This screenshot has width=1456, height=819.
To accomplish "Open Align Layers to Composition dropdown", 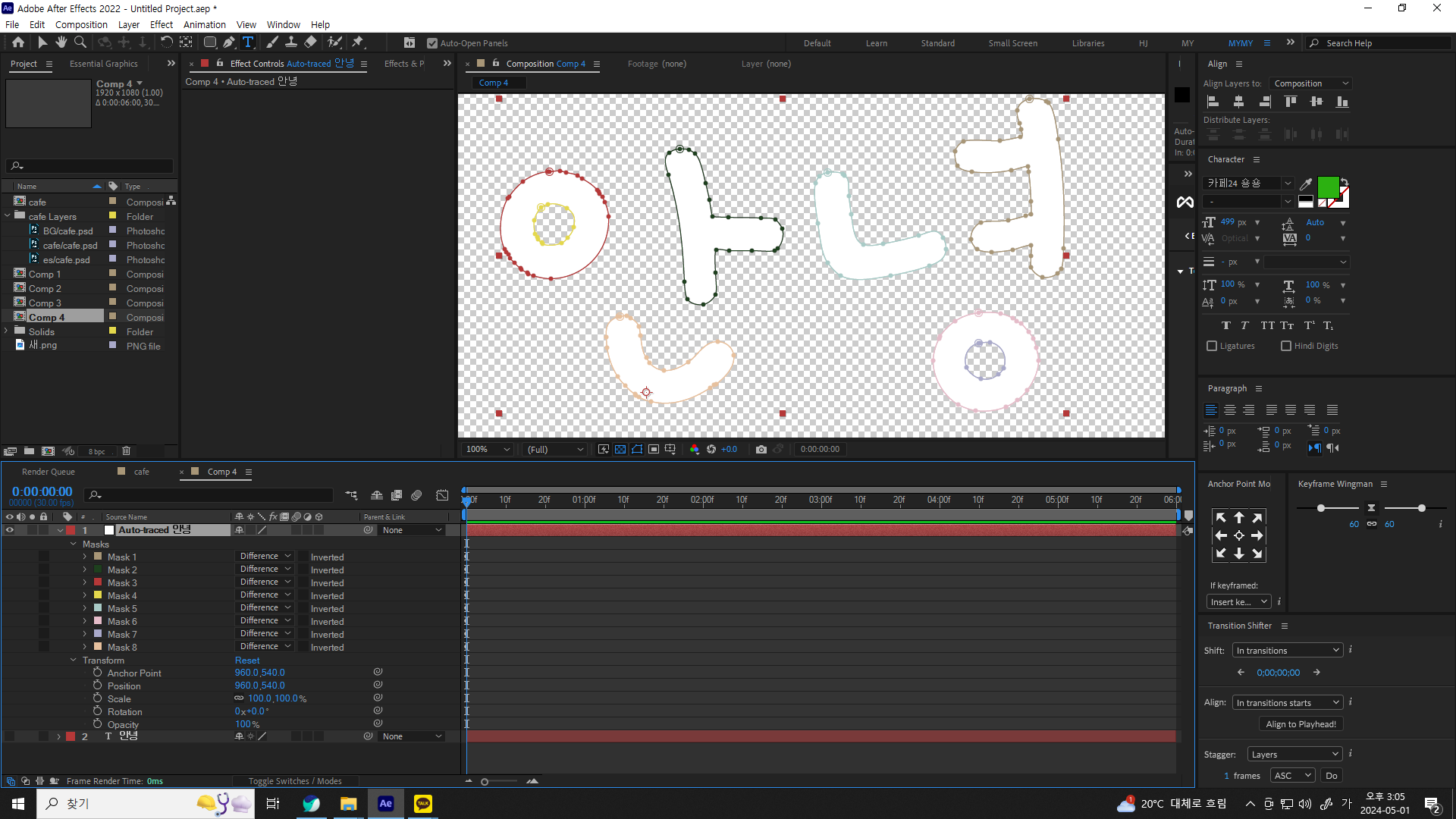I will tap(1311, 83).
